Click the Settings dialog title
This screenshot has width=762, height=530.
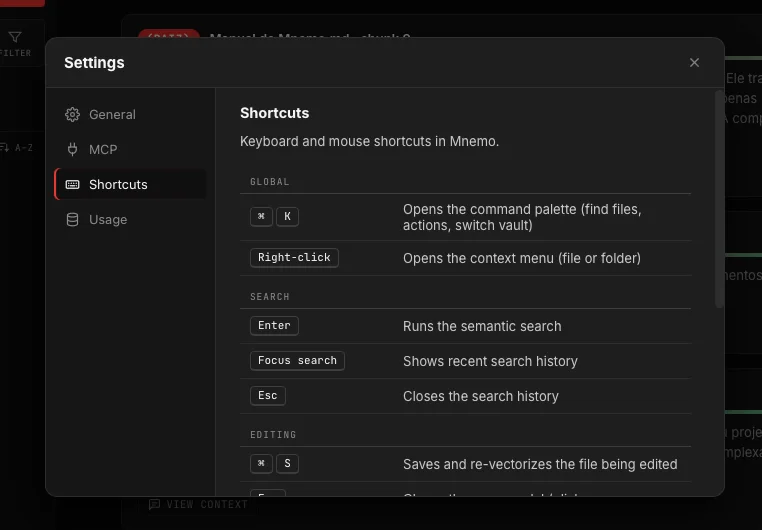(x=94, y=63)
